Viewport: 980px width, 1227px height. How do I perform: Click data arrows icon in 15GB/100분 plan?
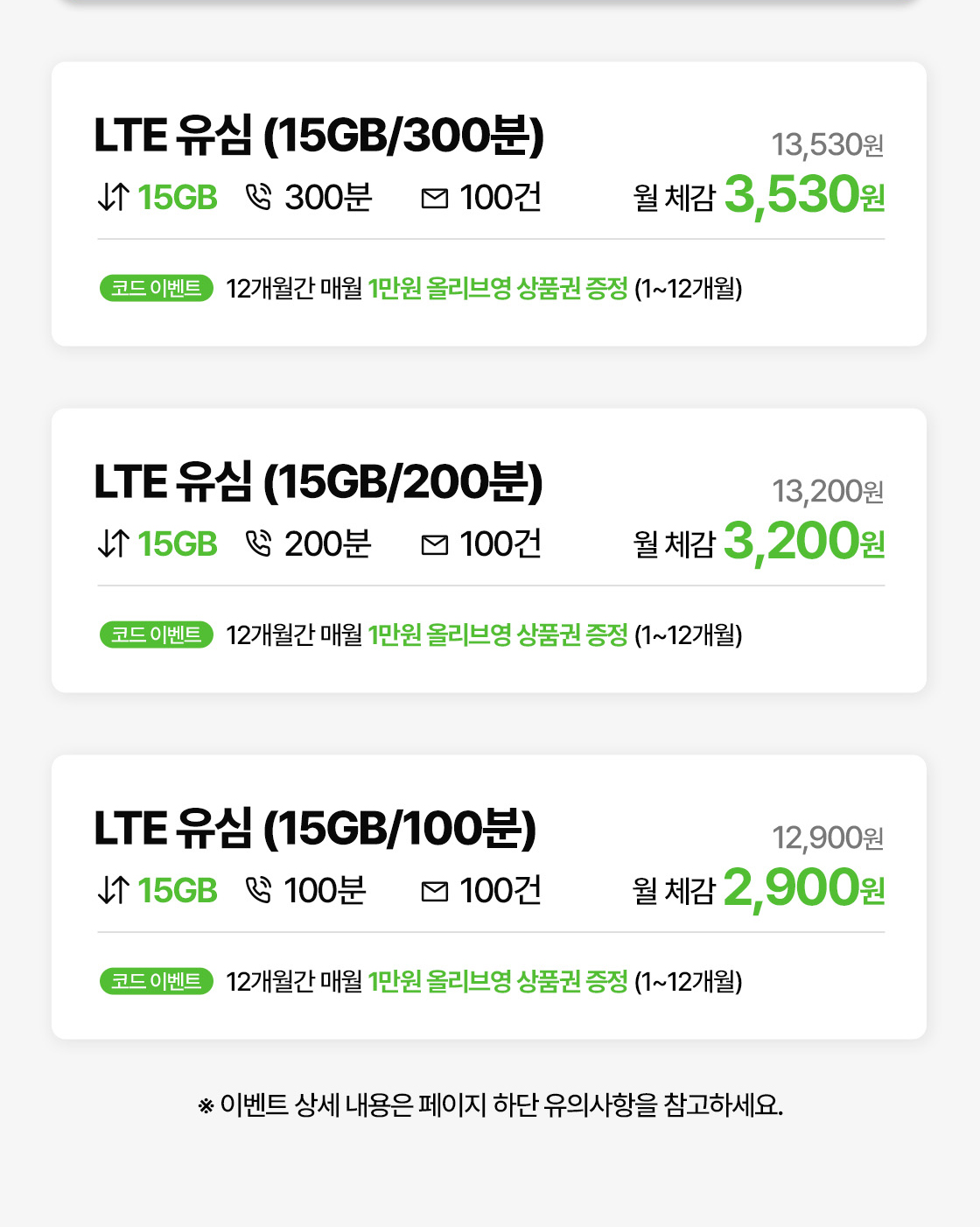pyautogui.click(x=114, y=891)
